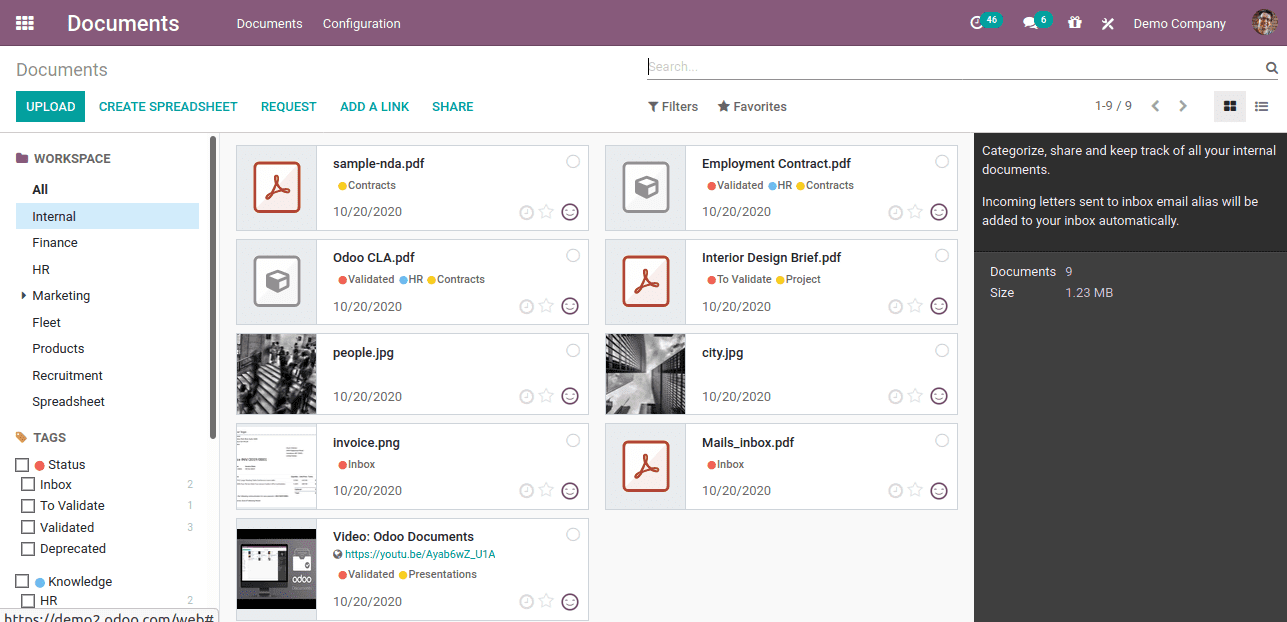Check the Deprecated tag checkbox
The height and width of the screenshot is (622, 1287).
point(28,549)
